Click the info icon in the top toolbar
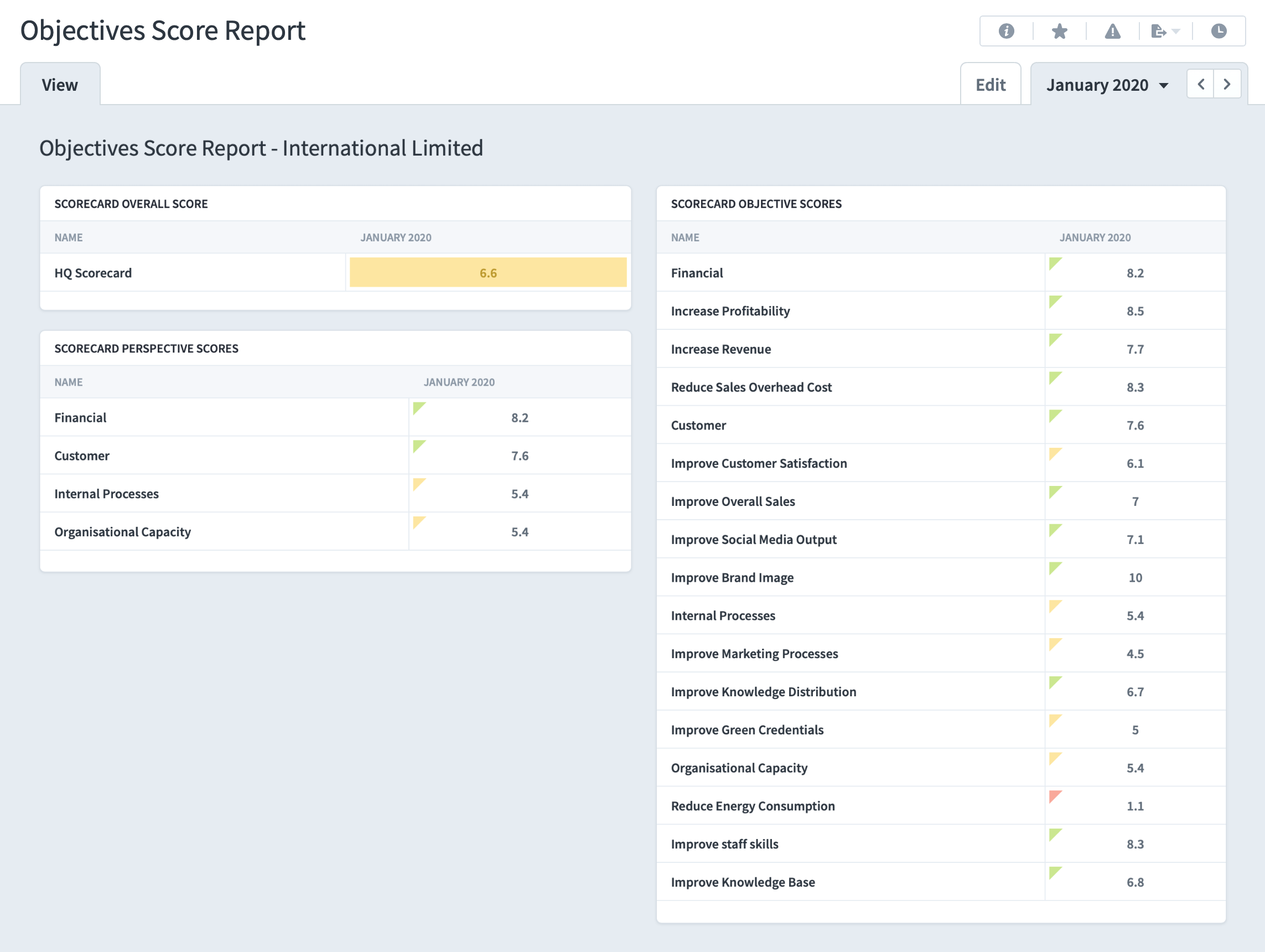The image size is (1265, 952). (x=1006, y=31)
